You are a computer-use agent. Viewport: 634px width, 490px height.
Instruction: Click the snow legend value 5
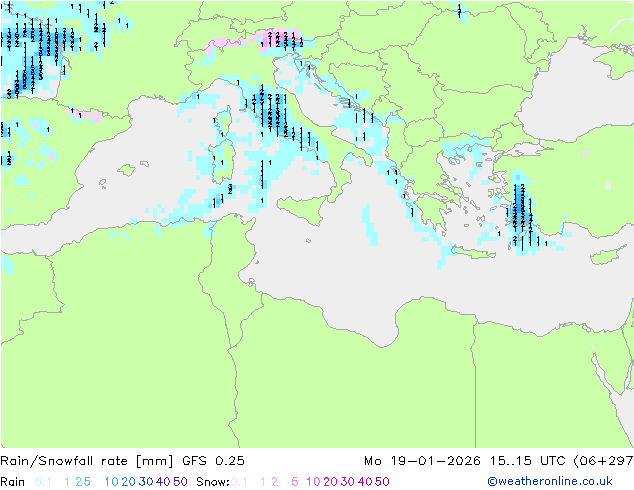coord(295,482)
